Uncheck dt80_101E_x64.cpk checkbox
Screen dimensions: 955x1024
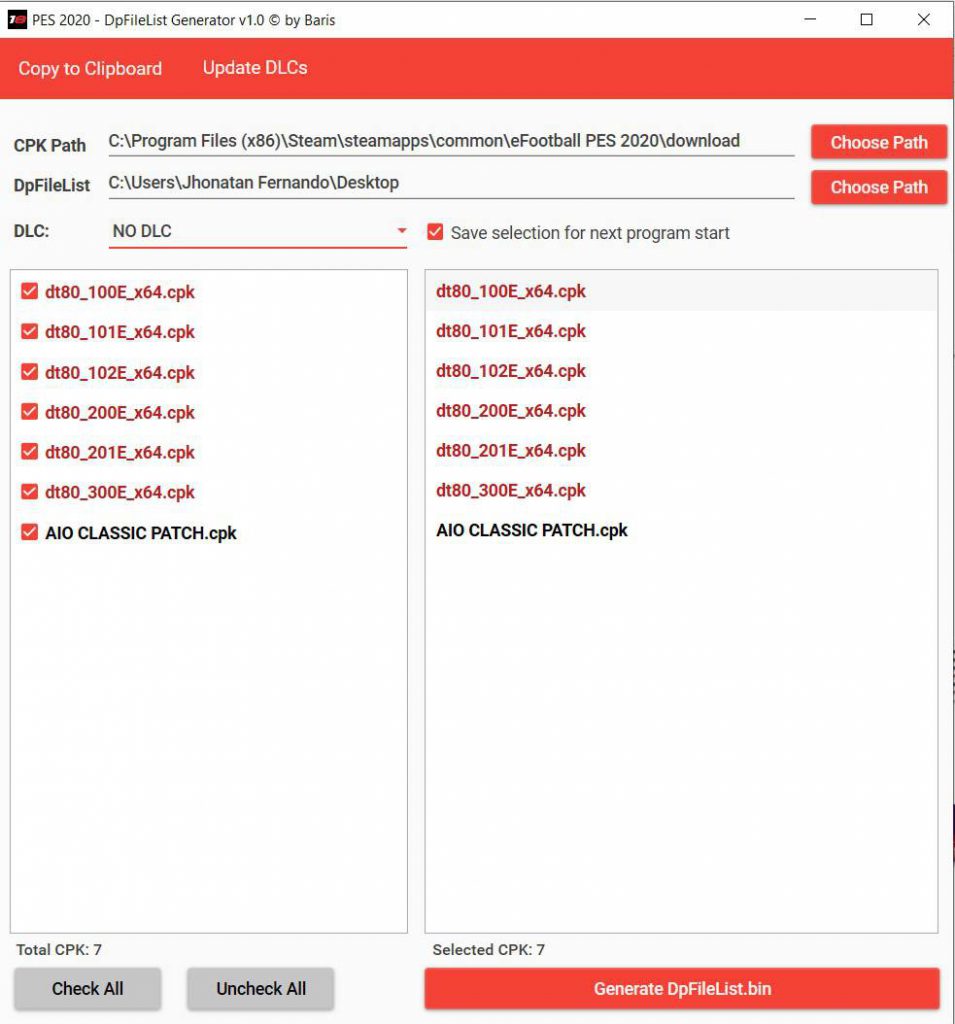coord(29,332)
